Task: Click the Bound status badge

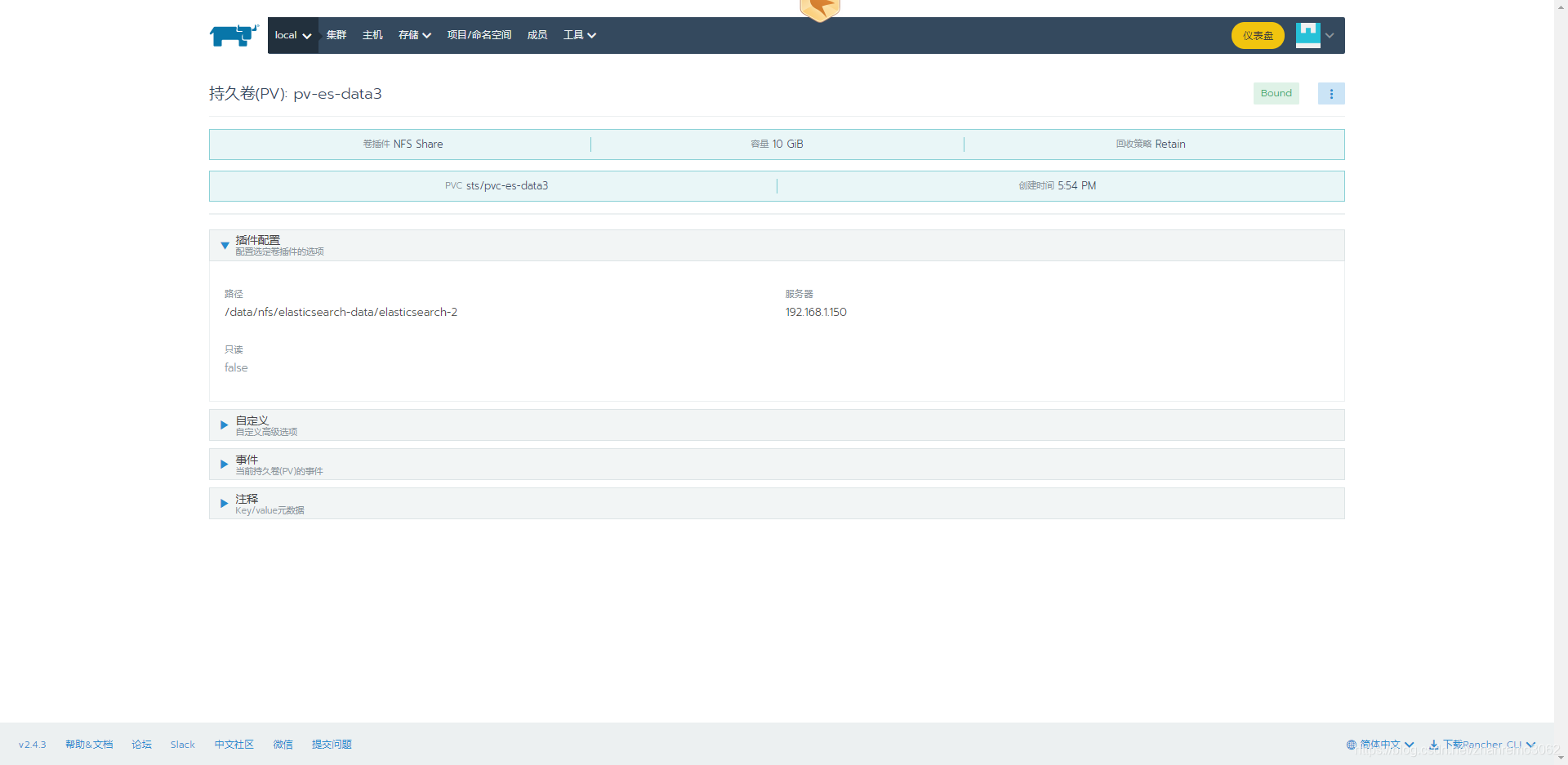Action: [1276, 93]
